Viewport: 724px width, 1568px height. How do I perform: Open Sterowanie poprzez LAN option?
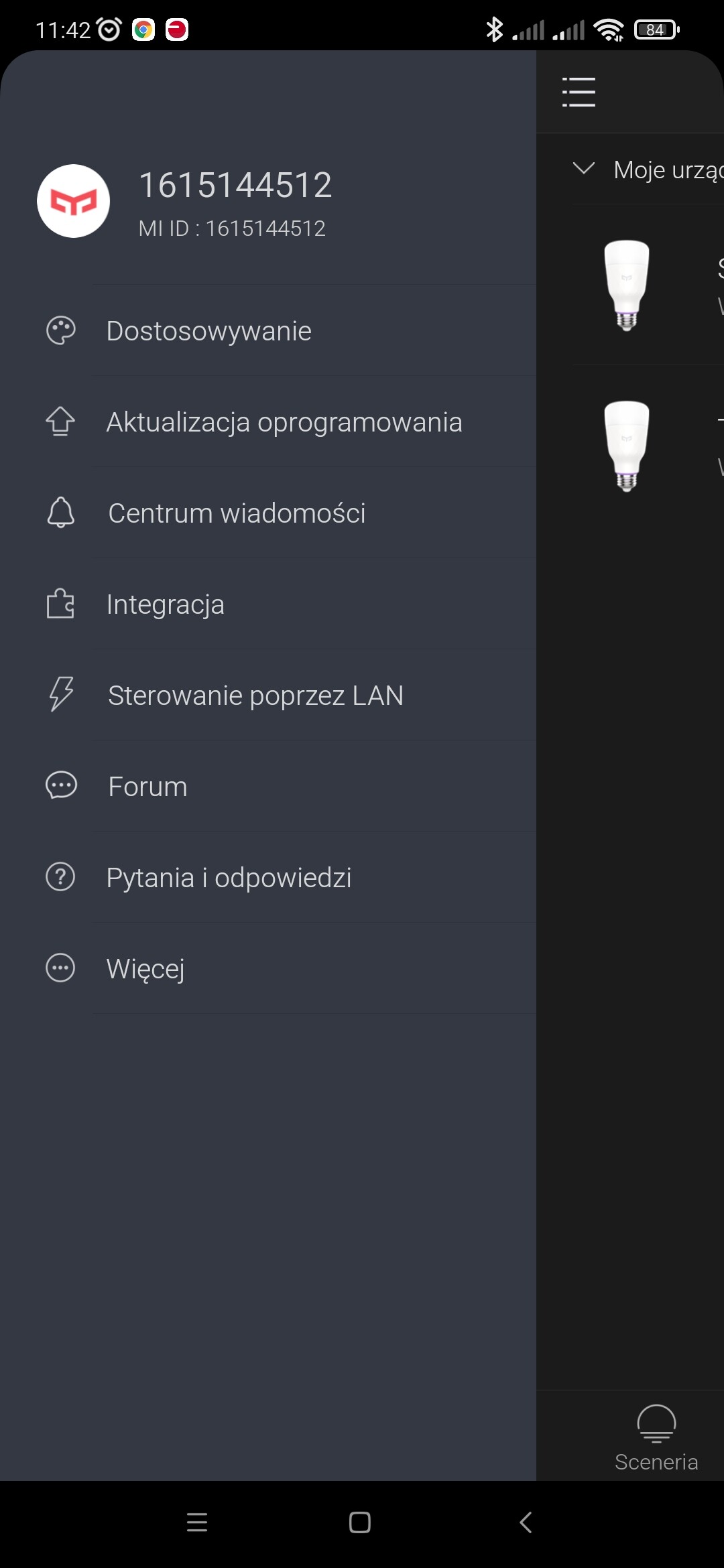(x=255, y=696)
